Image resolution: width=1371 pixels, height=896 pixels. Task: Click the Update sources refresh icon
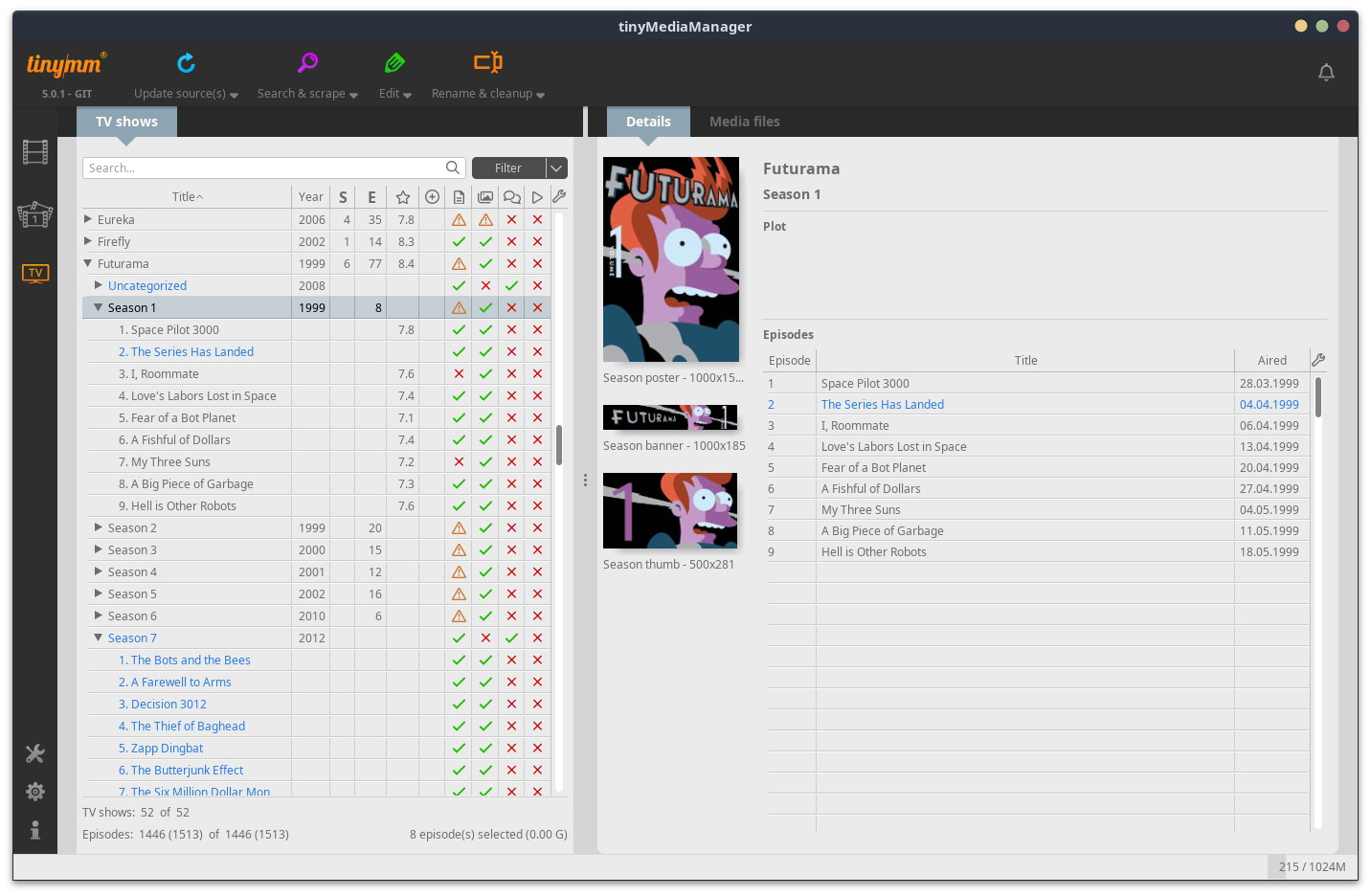[x=186, y=63]
